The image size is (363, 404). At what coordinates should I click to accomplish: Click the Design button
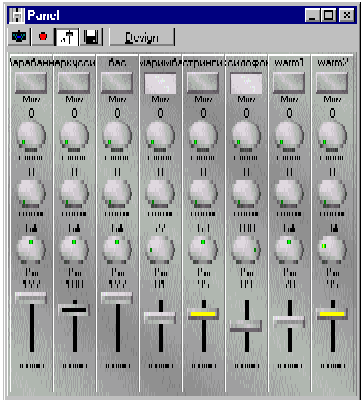pyautogui.click(x=142, y=37)
